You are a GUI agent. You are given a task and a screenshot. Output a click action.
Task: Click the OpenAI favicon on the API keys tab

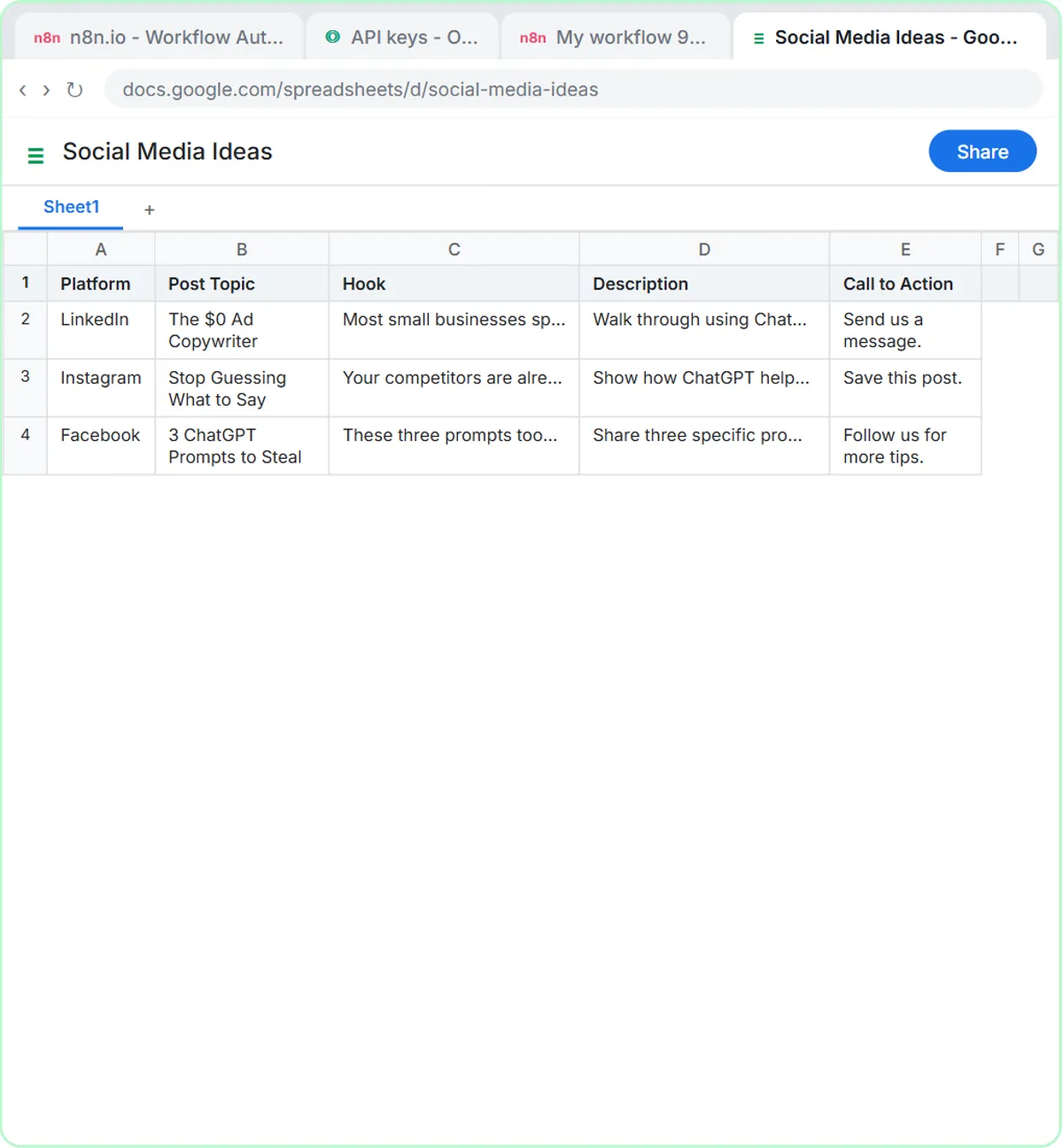click(332, 37)
